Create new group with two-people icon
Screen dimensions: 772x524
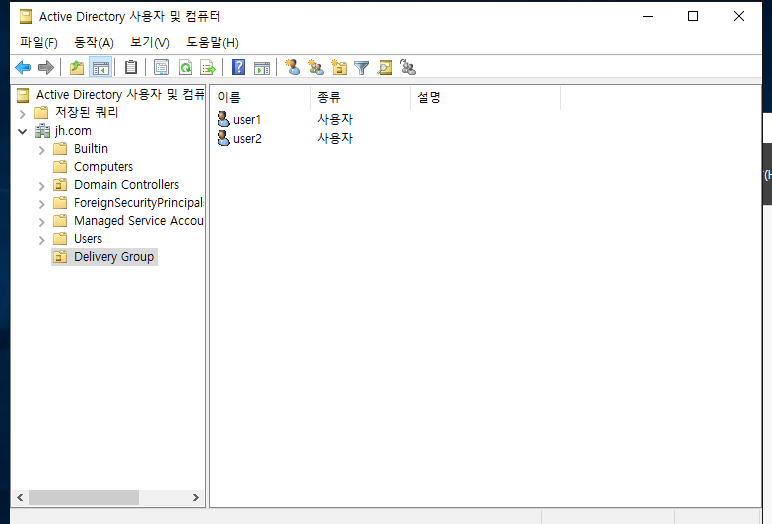316,67
